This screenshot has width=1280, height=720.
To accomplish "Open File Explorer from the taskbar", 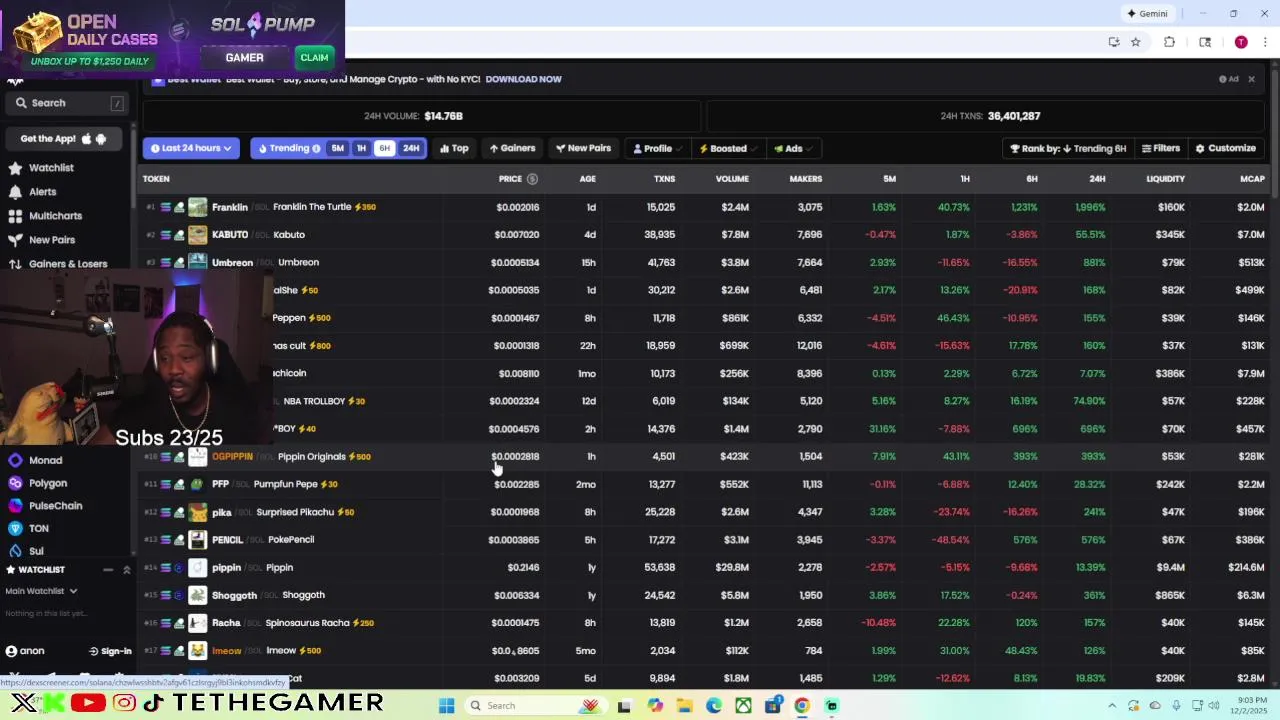I will click(x=684, y=705).
